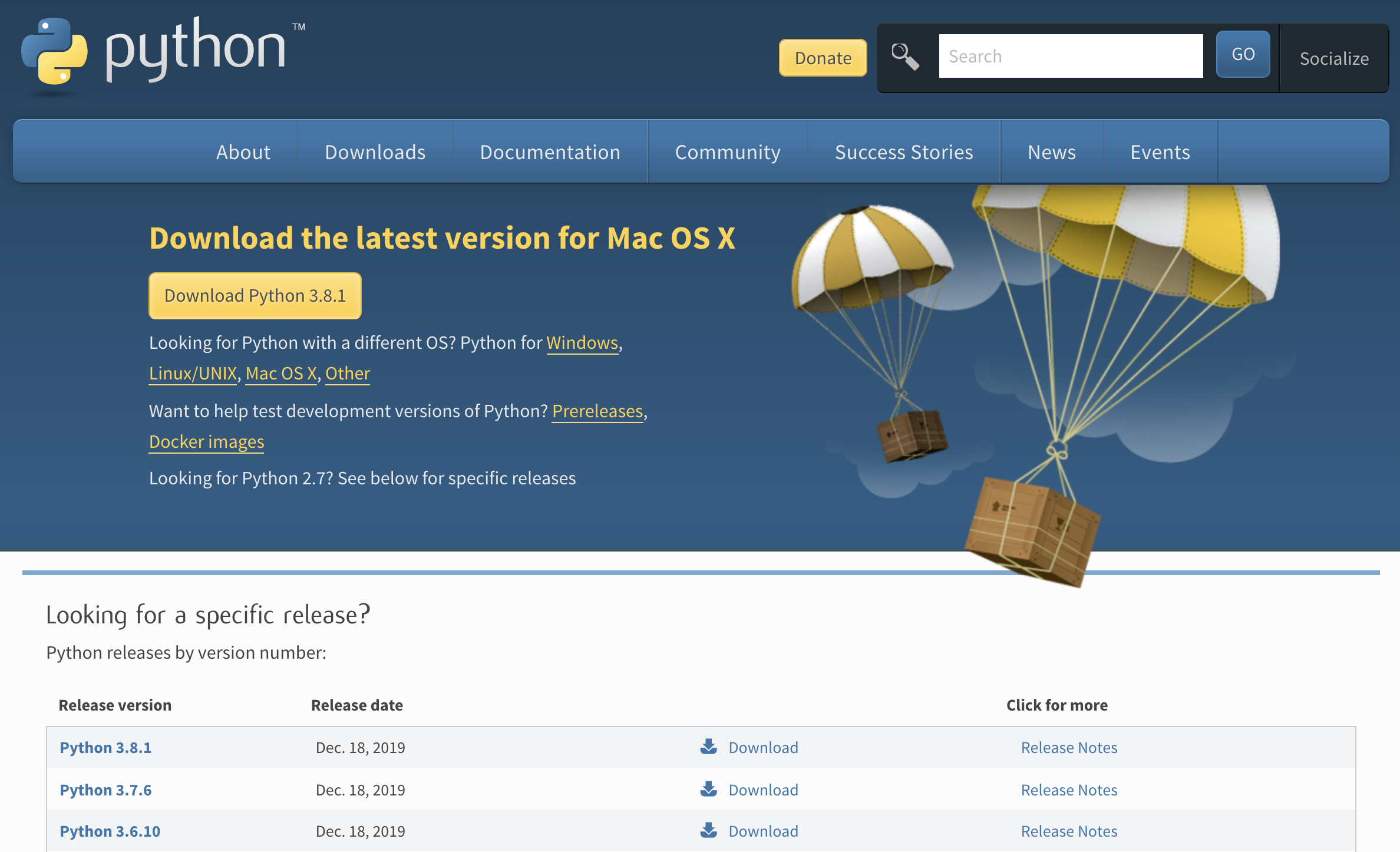
Task: Click Download link for Python 3.7.6
Action: pyautogui.click(x=764, y=790)
